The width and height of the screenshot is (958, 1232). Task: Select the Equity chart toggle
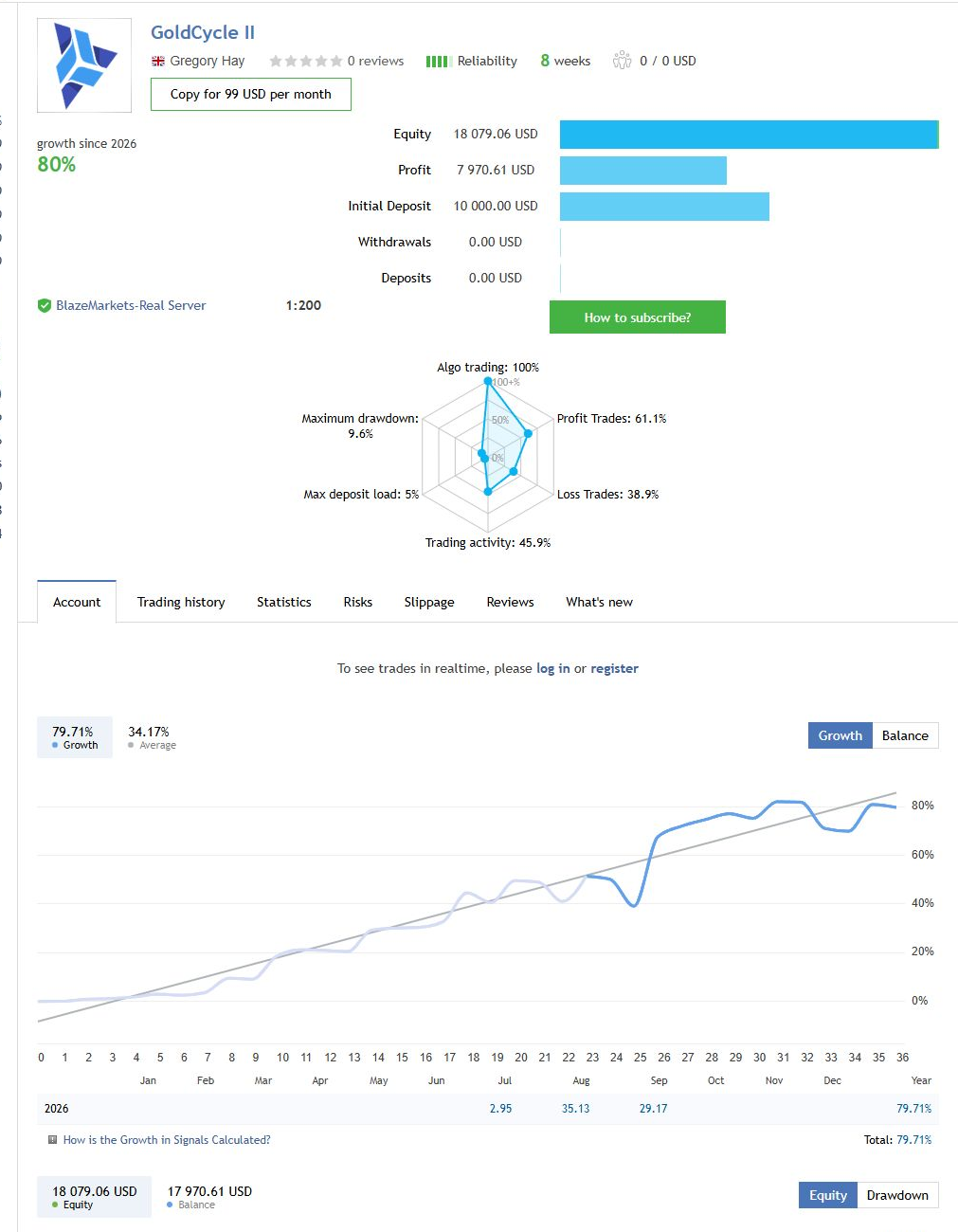coord(828,1195)
